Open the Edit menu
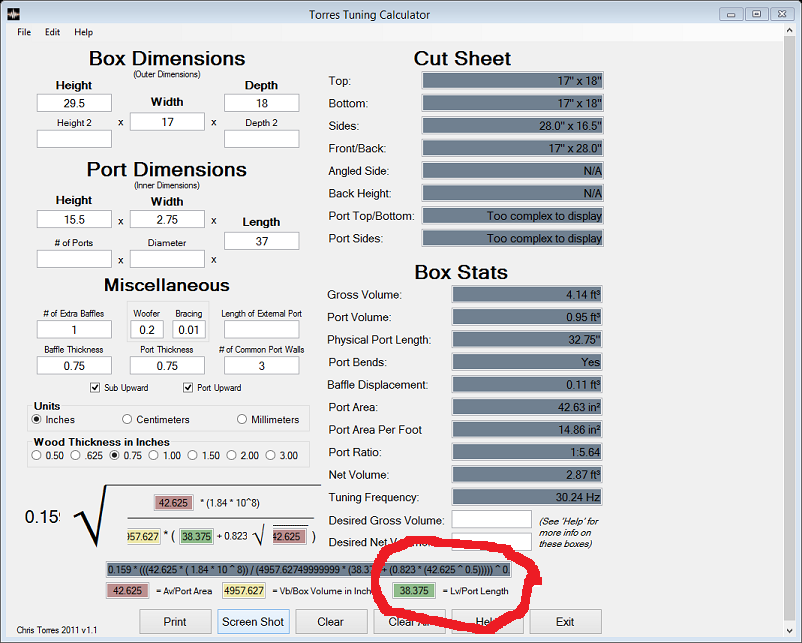This screenshot has width=802, height=643. [x=52, y=32]
